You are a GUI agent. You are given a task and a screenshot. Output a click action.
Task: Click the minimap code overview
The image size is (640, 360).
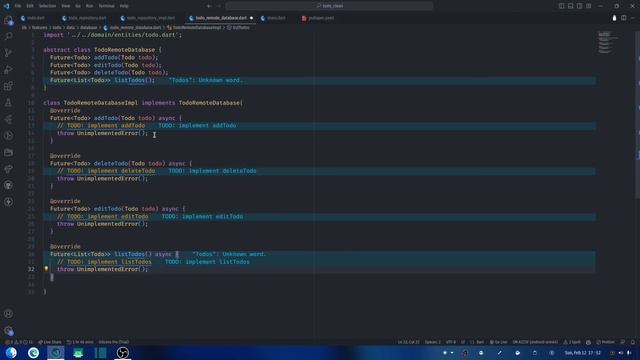pos(609,42)
